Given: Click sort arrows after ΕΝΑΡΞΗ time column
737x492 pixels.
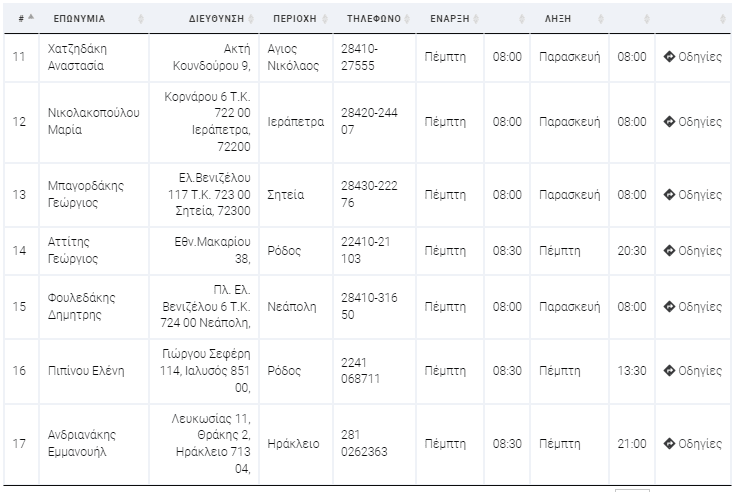Looking at the screenshot, I should pyautogui.click(x=522, y=18).
